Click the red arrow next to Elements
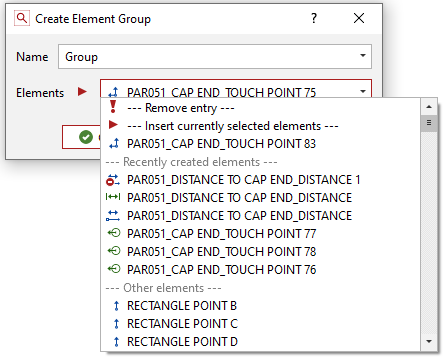 click(82, 92)
